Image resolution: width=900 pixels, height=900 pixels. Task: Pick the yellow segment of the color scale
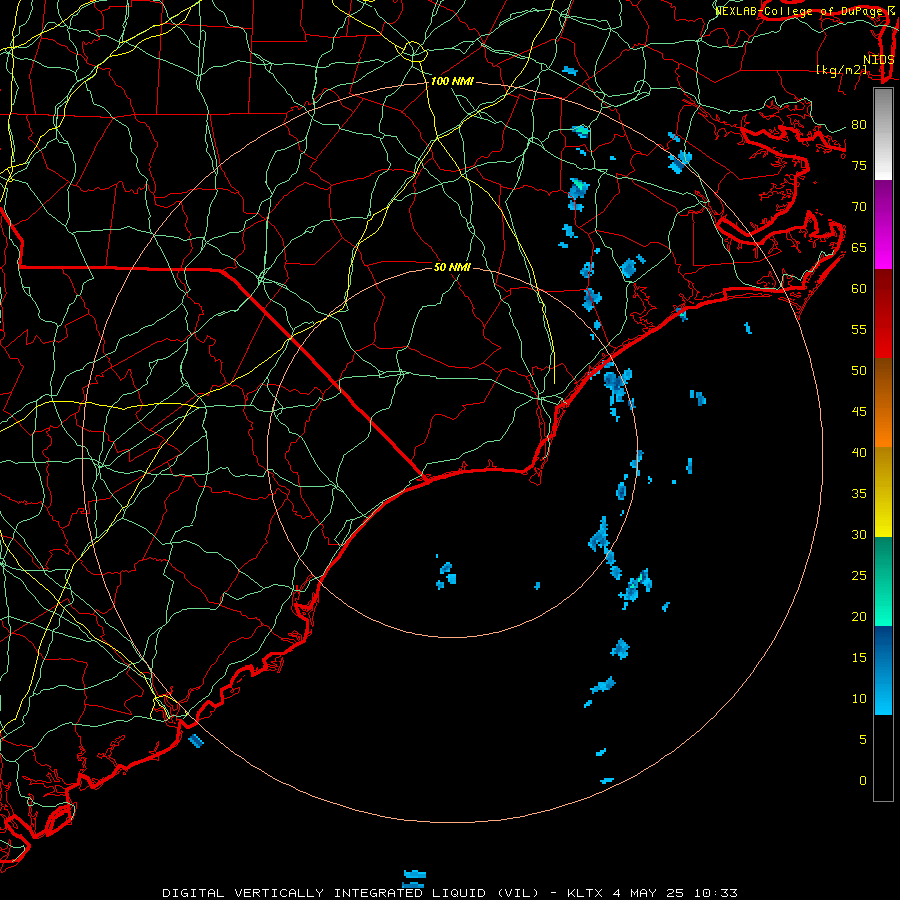point(883,492)
